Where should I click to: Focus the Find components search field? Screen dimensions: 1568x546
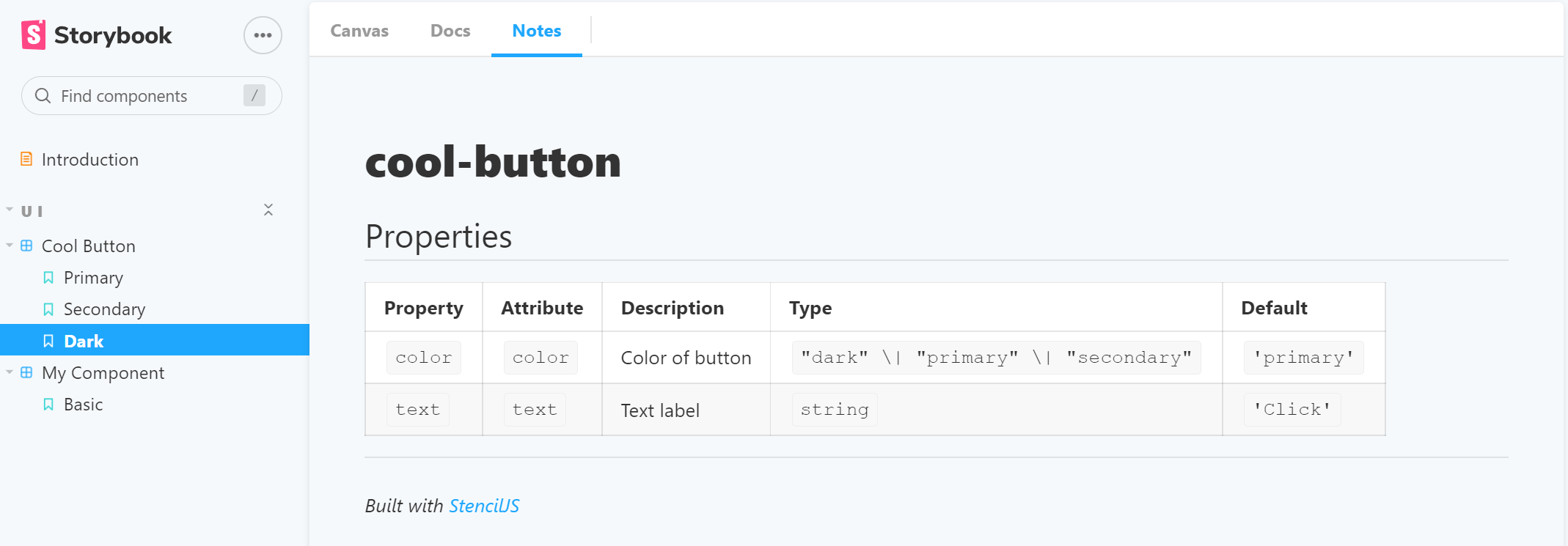[147, 96]
